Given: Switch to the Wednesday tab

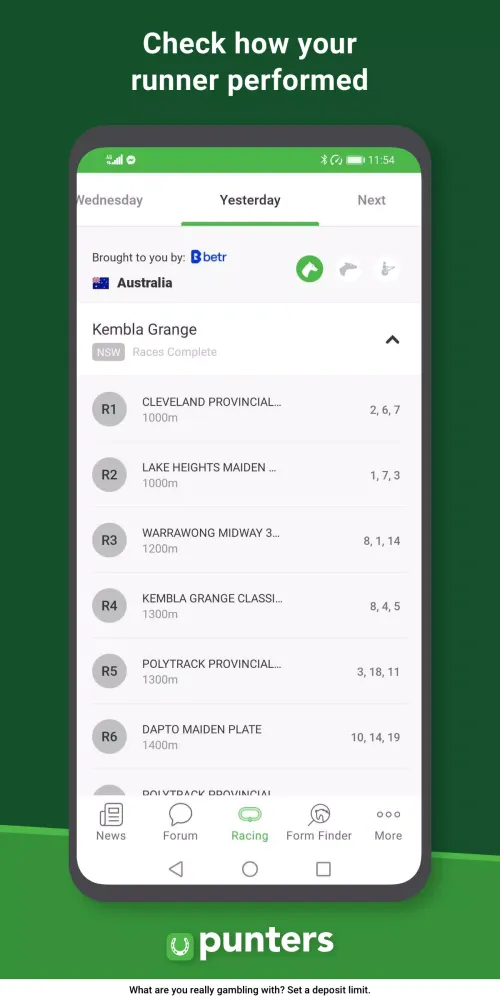Looking at the screenshot, I should [110, 200].
